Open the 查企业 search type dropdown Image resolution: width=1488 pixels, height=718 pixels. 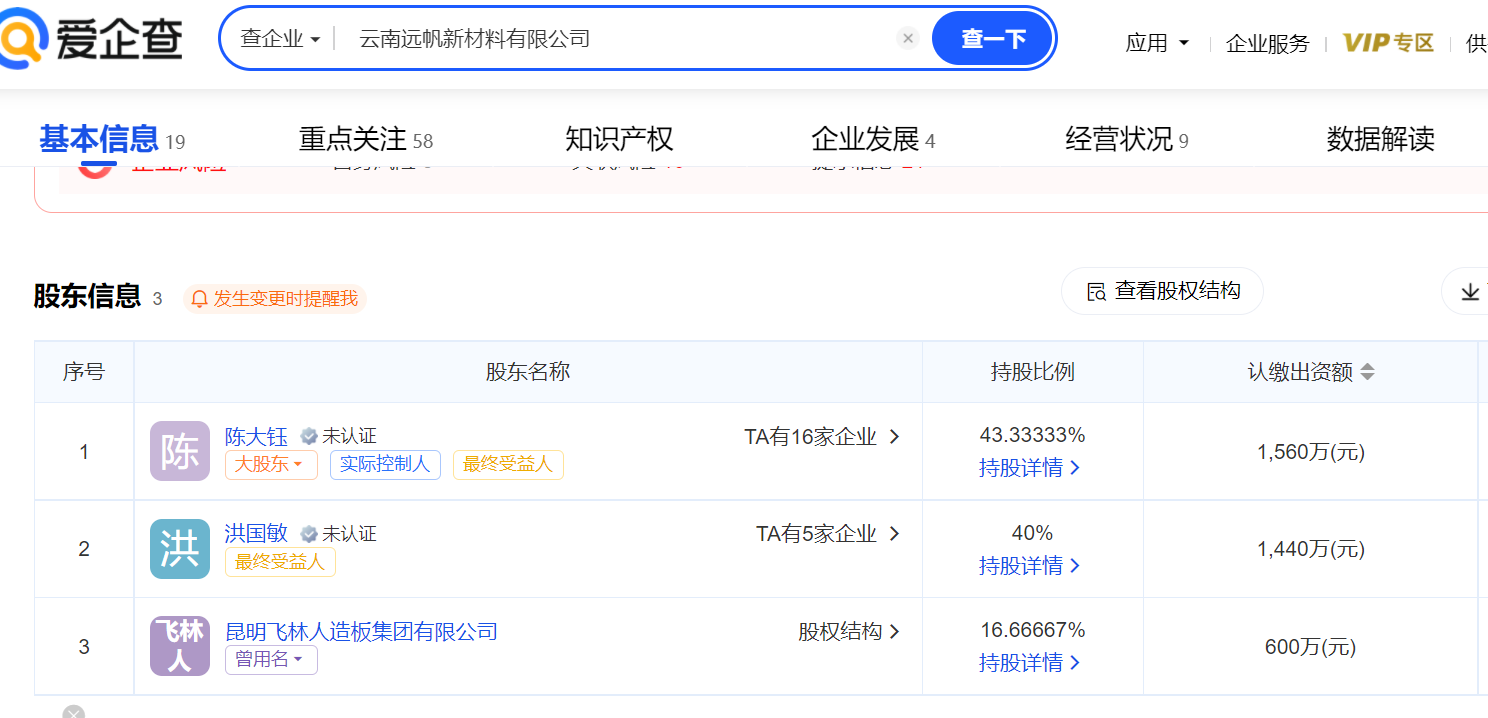pos(280,39)
